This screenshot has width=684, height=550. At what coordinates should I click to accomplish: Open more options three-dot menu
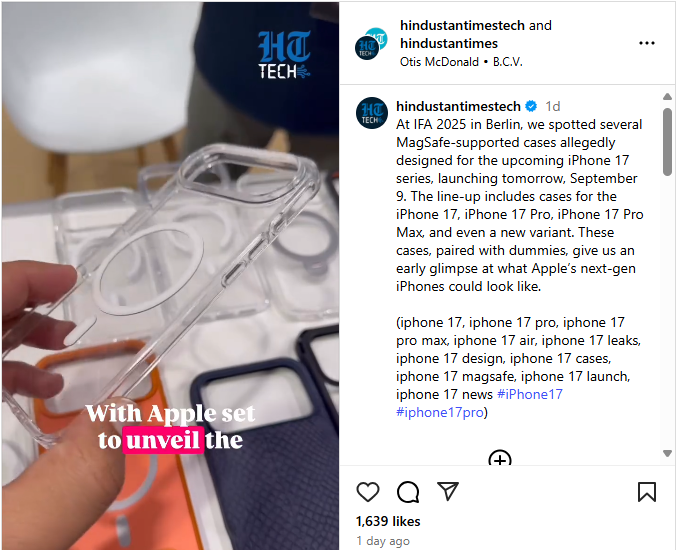click(x=646, y=43)
